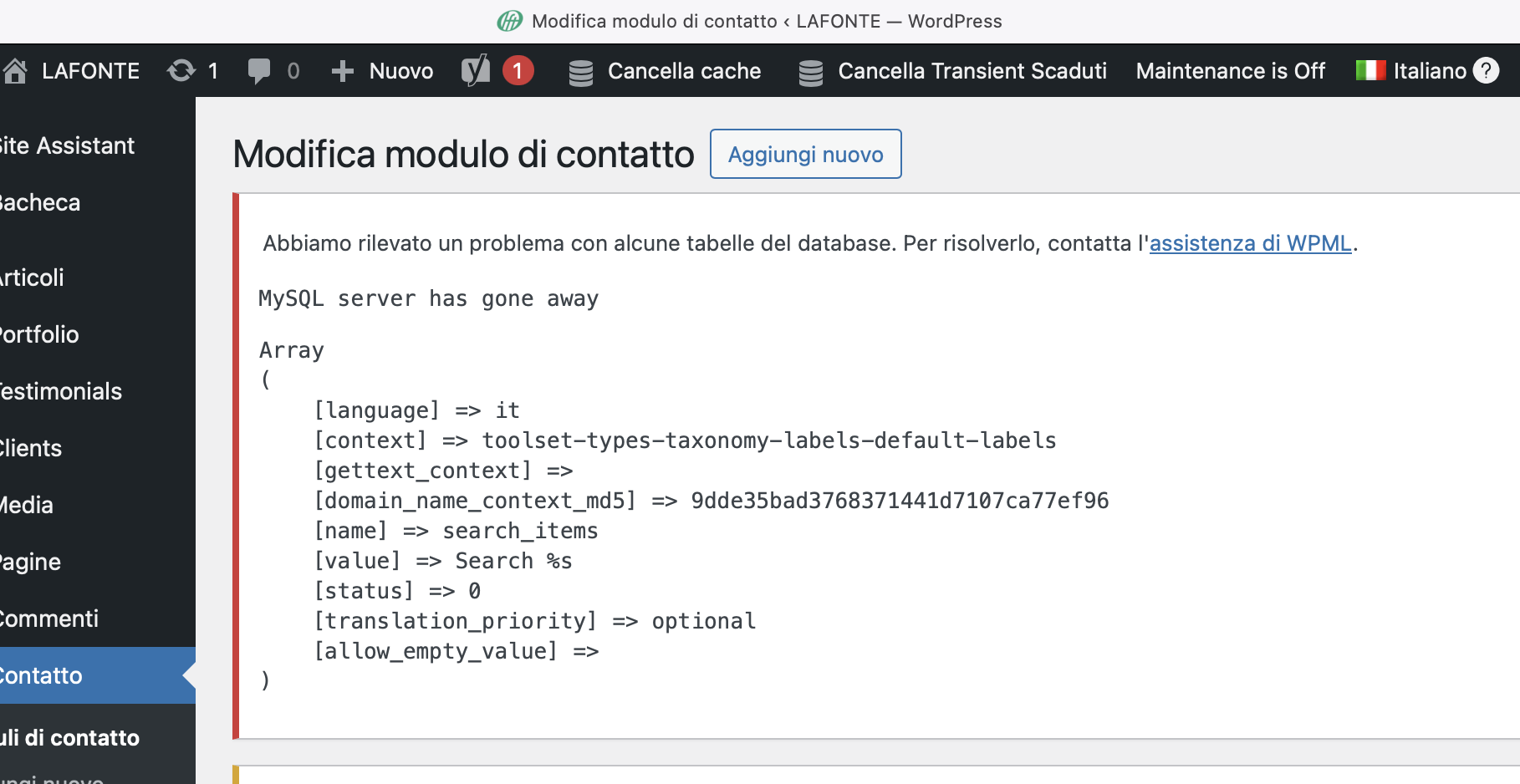Click the domain_name_context_md5 hash value
The image size is (1520, 784).
point(900,501)
